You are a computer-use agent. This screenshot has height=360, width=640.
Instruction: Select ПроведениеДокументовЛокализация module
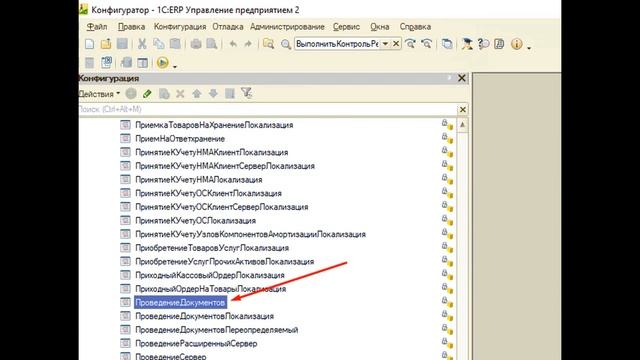204,316
